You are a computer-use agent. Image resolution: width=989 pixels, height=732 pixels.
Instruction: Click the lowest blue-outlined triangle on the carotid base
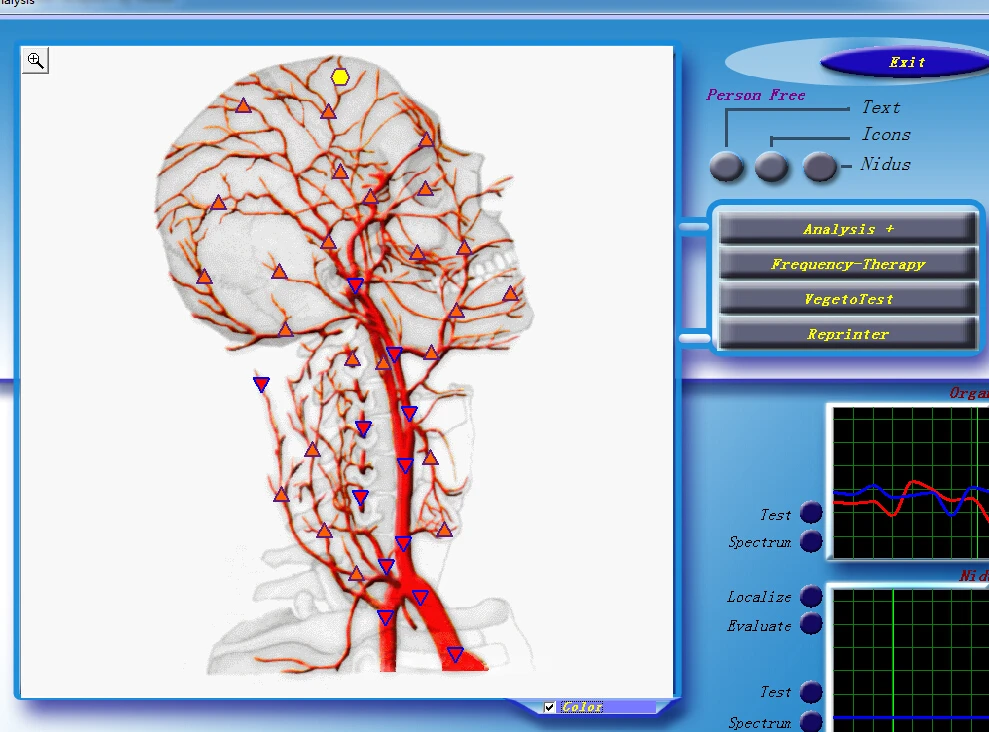pos(455,654)
